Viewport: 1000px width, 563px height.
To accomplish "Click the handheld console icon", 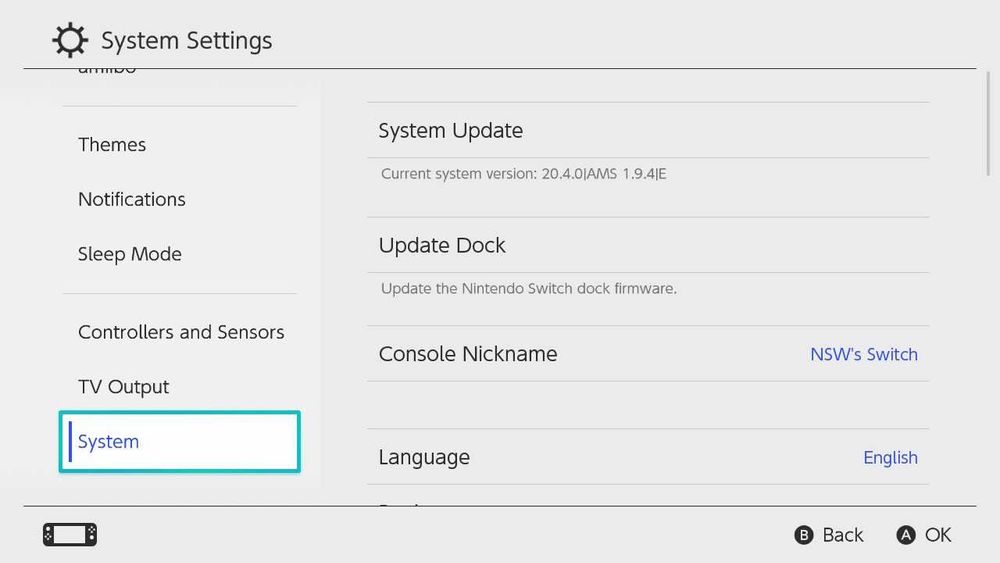I will coord(70,535).
